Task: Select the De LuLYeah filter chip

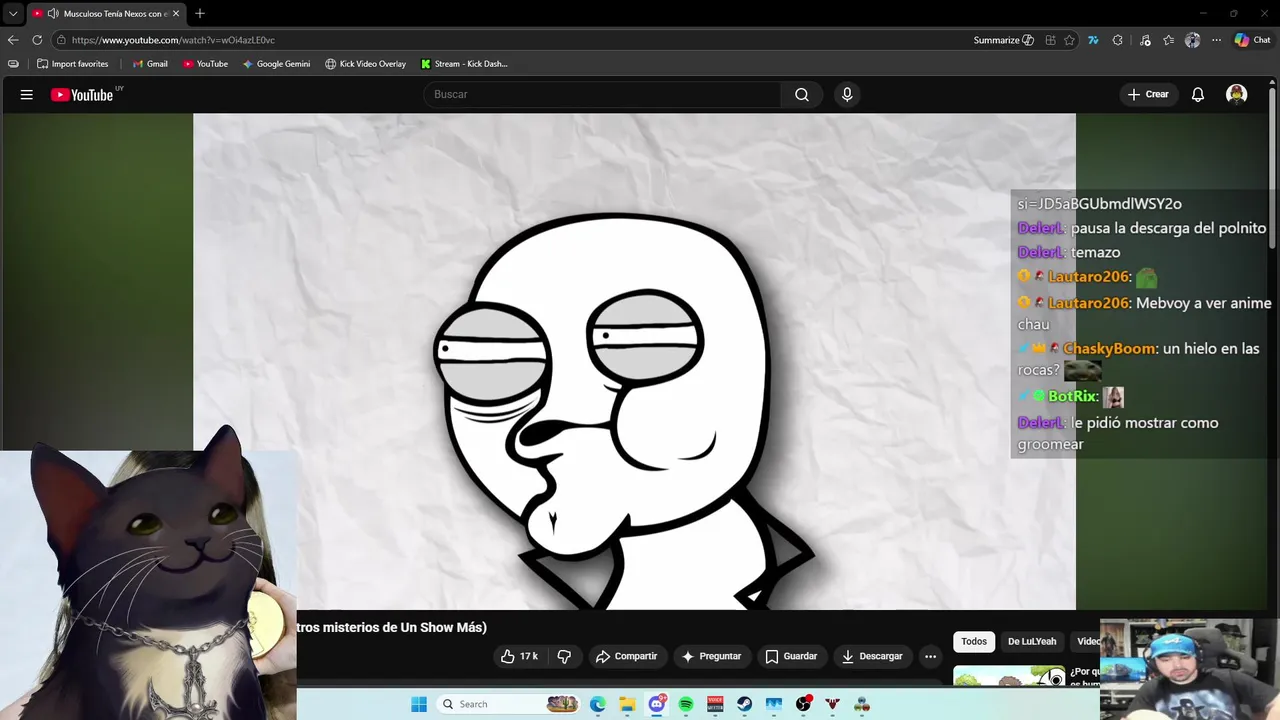Action: pyautogui.click(x=1032, y=641)
